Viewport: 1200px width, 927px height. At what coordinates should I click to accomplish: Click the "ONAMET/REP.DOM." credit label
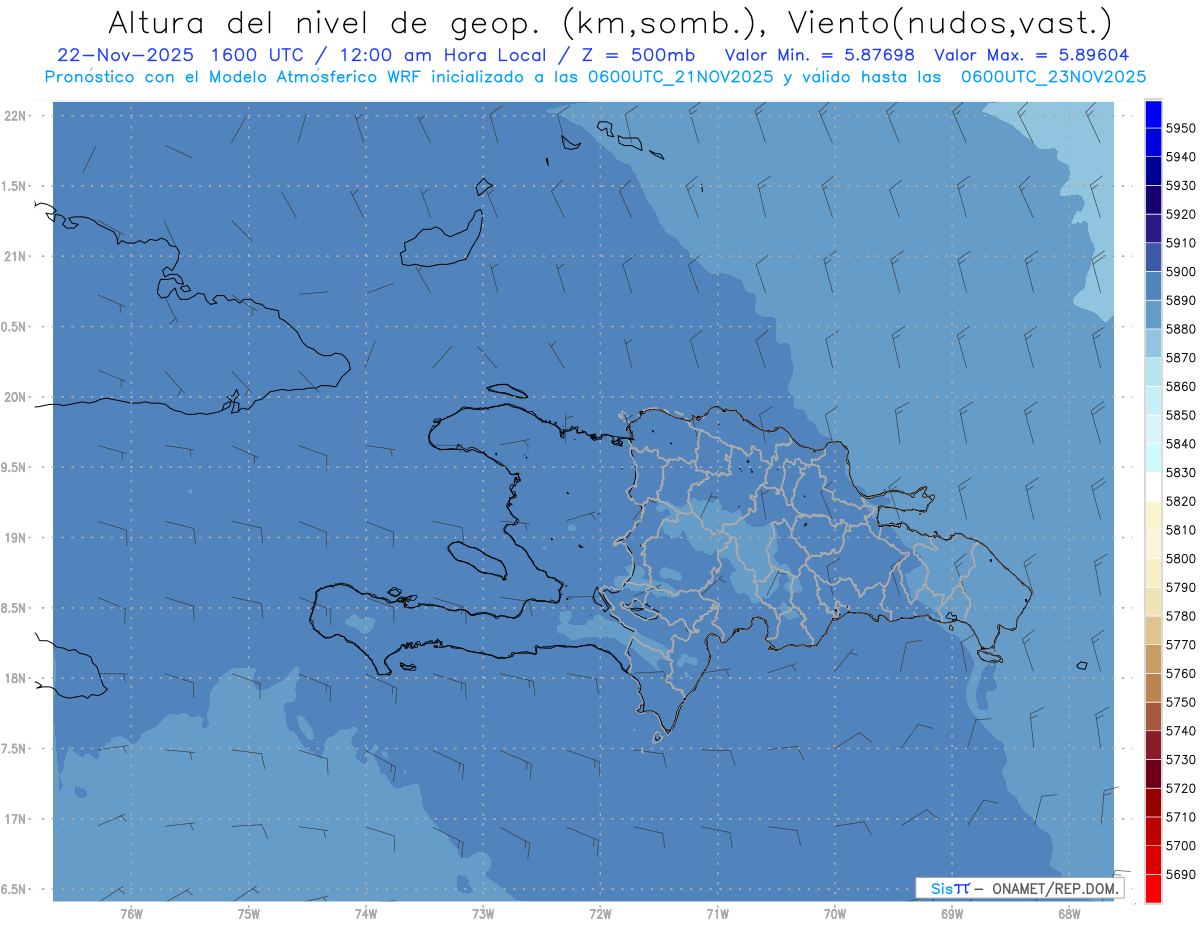coord(1054,888)
